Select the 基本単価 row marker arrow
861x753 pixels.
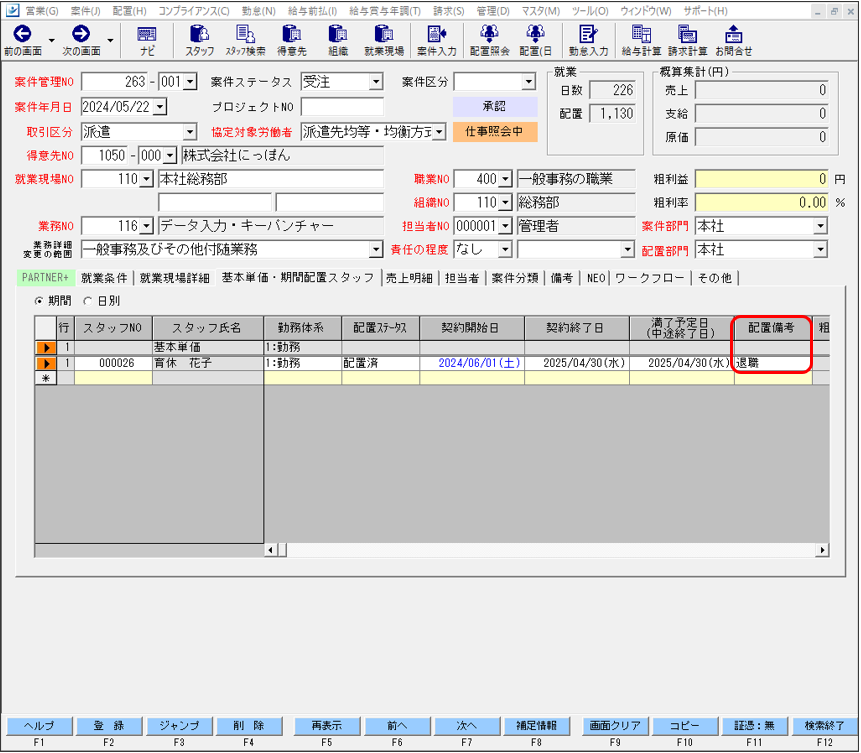pyautogui.click(x=46, y=348)
